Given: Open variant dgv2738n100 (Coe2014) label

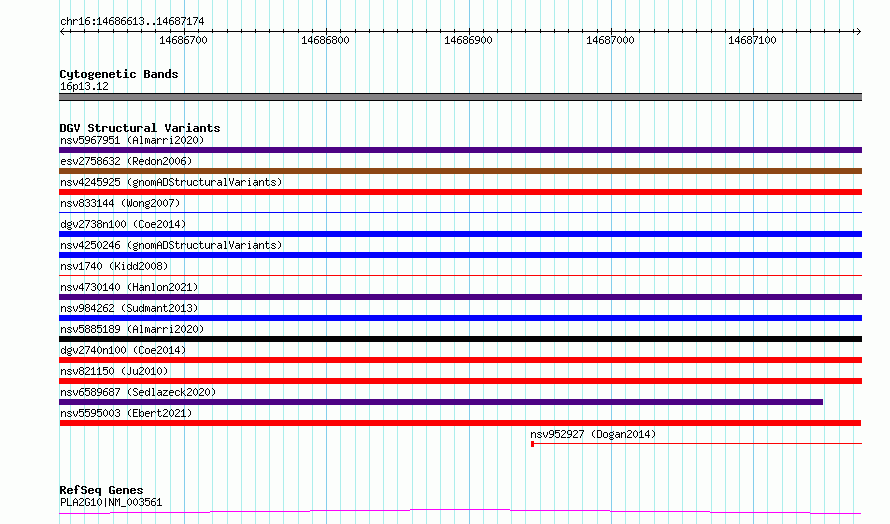Looking at the screenshot, I should tap(123, 224).
